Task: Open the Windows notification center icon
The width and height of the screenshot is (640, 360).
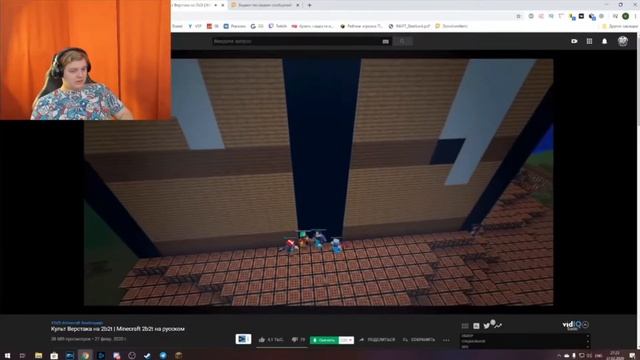Action: 632,356
